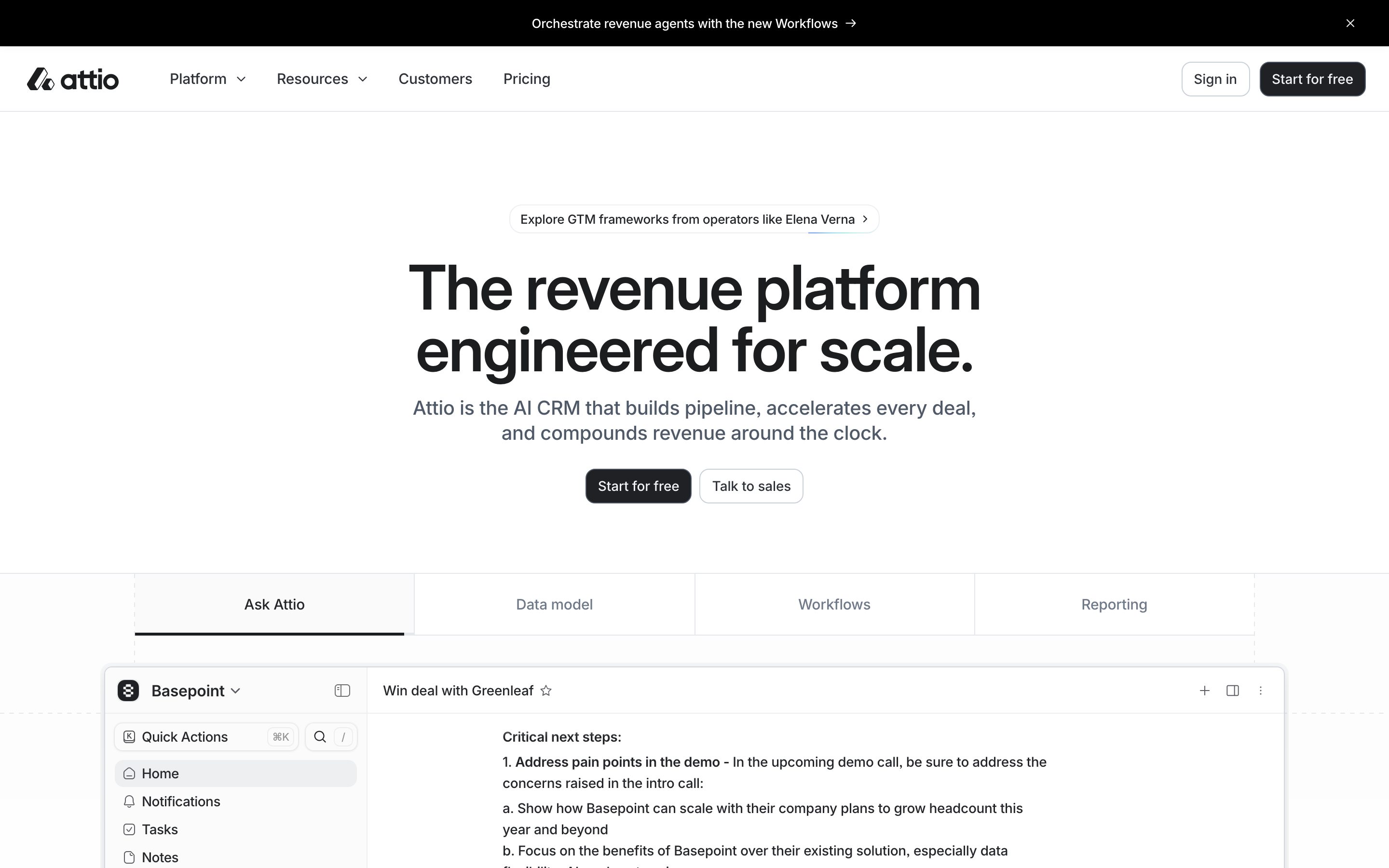This screenshot has width=1389, height=868.
Task: Click the hero Start for free button
Action: (638, 486)
